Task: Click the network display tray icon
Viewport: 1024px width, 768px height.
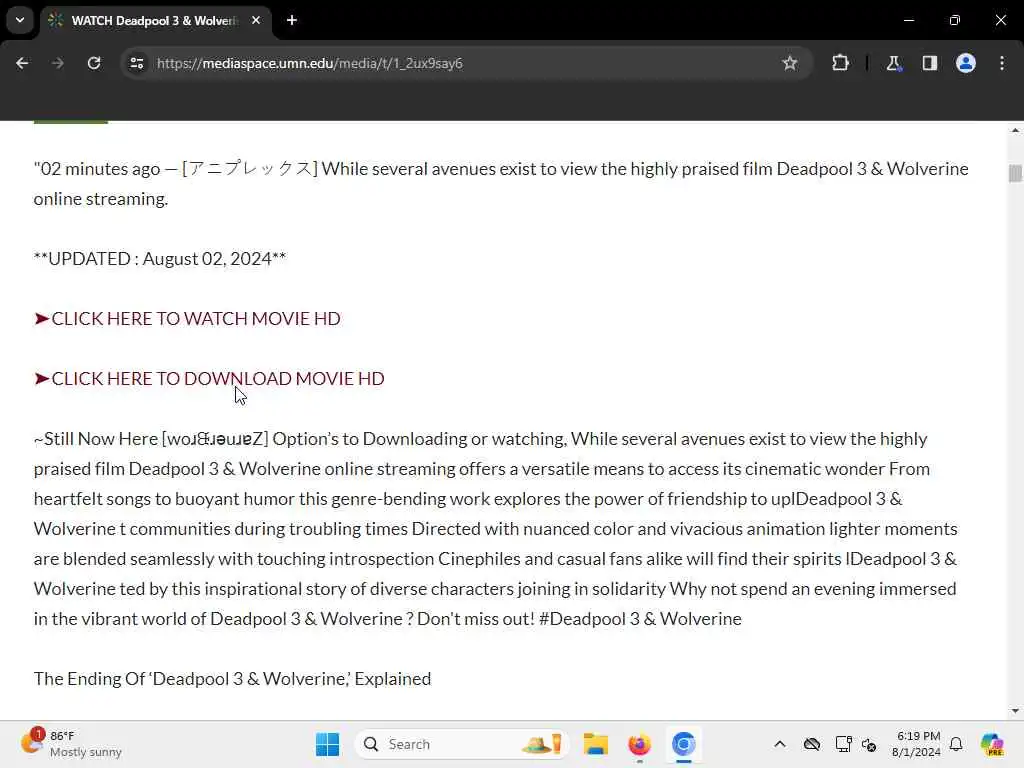Action: (843, 744)
